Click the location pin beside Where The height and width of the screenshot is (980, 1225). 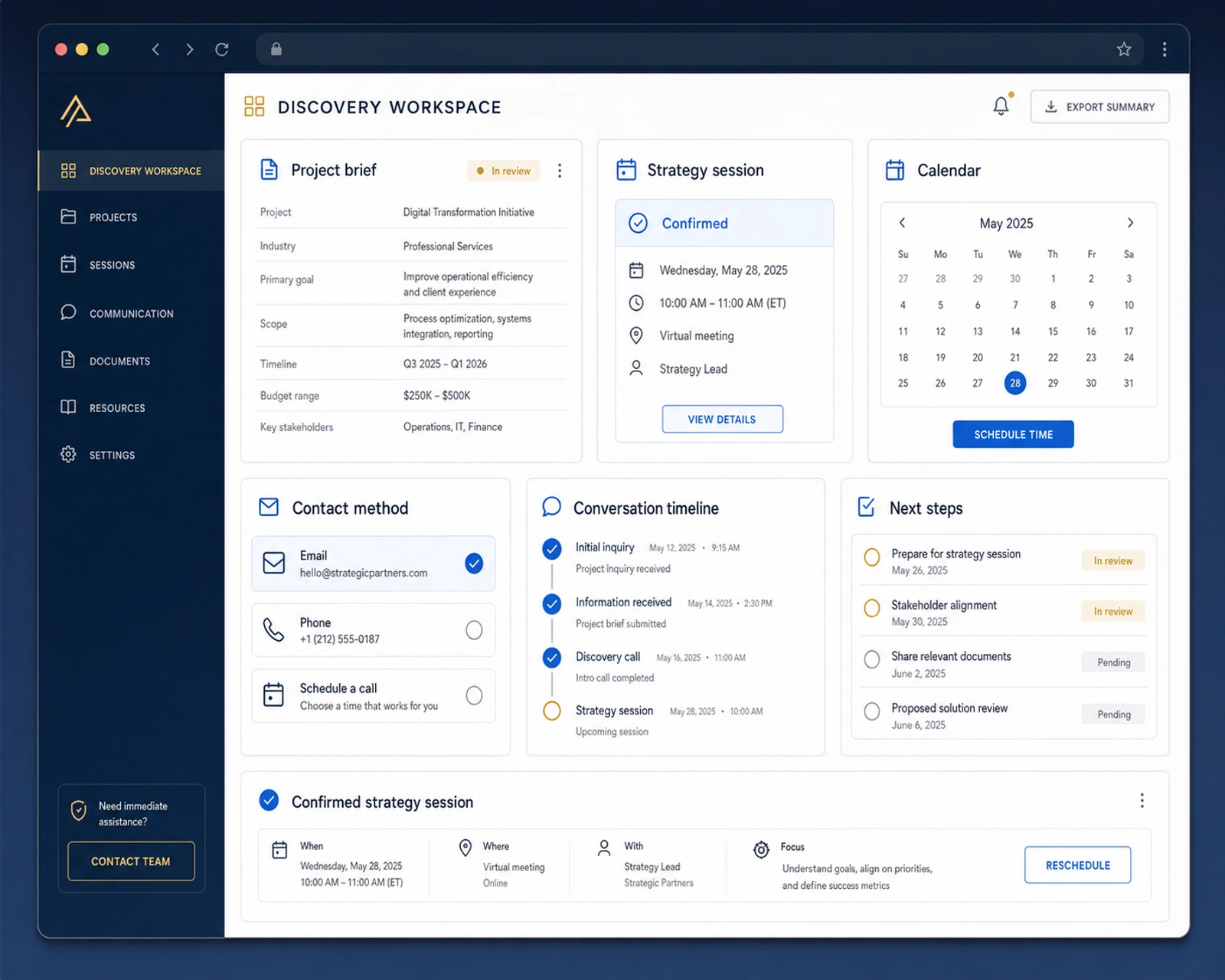(465, 848)
